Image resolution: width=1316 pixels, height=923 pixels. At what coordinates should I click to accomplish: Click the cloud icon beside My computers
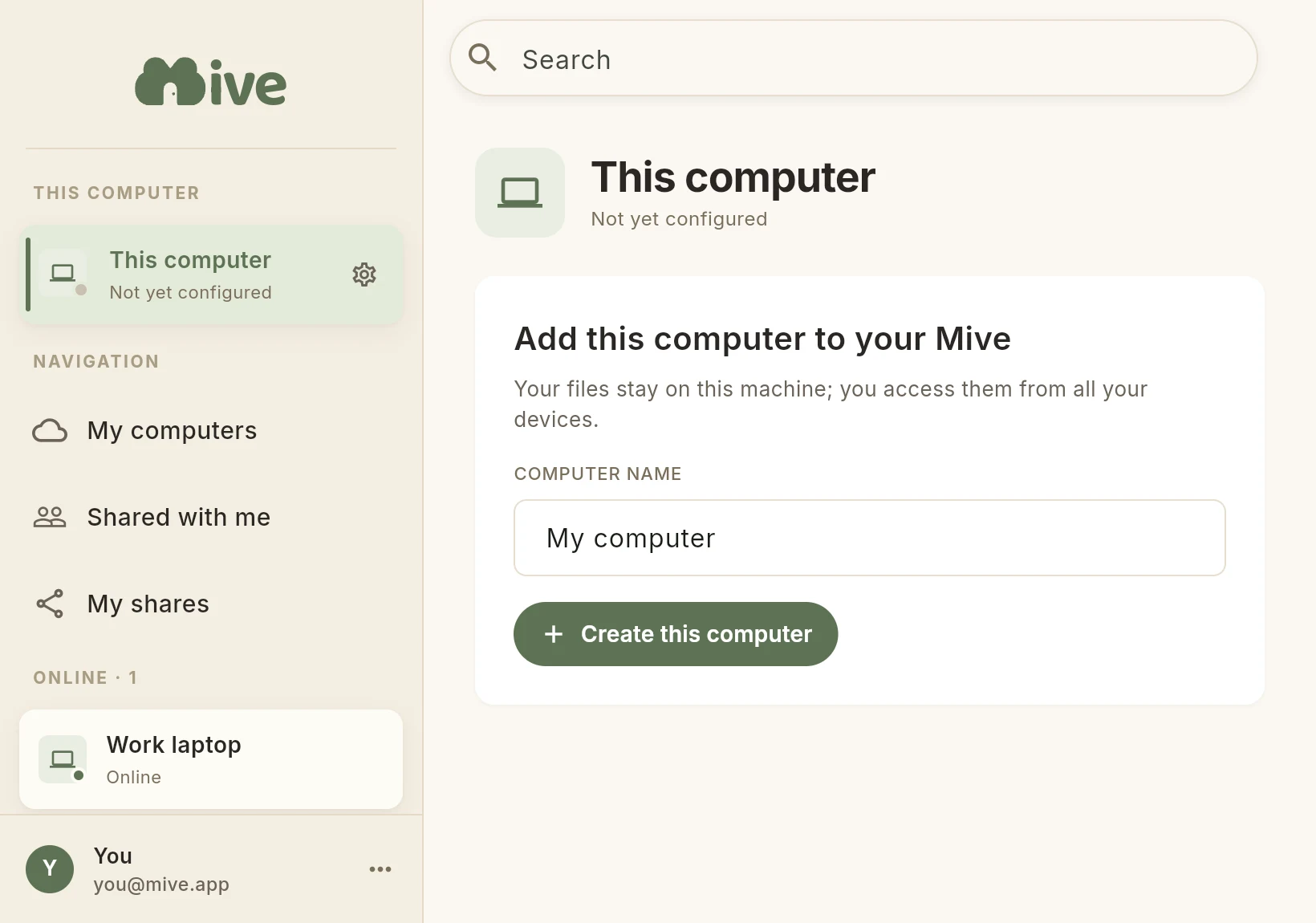(x=50, y=431)
